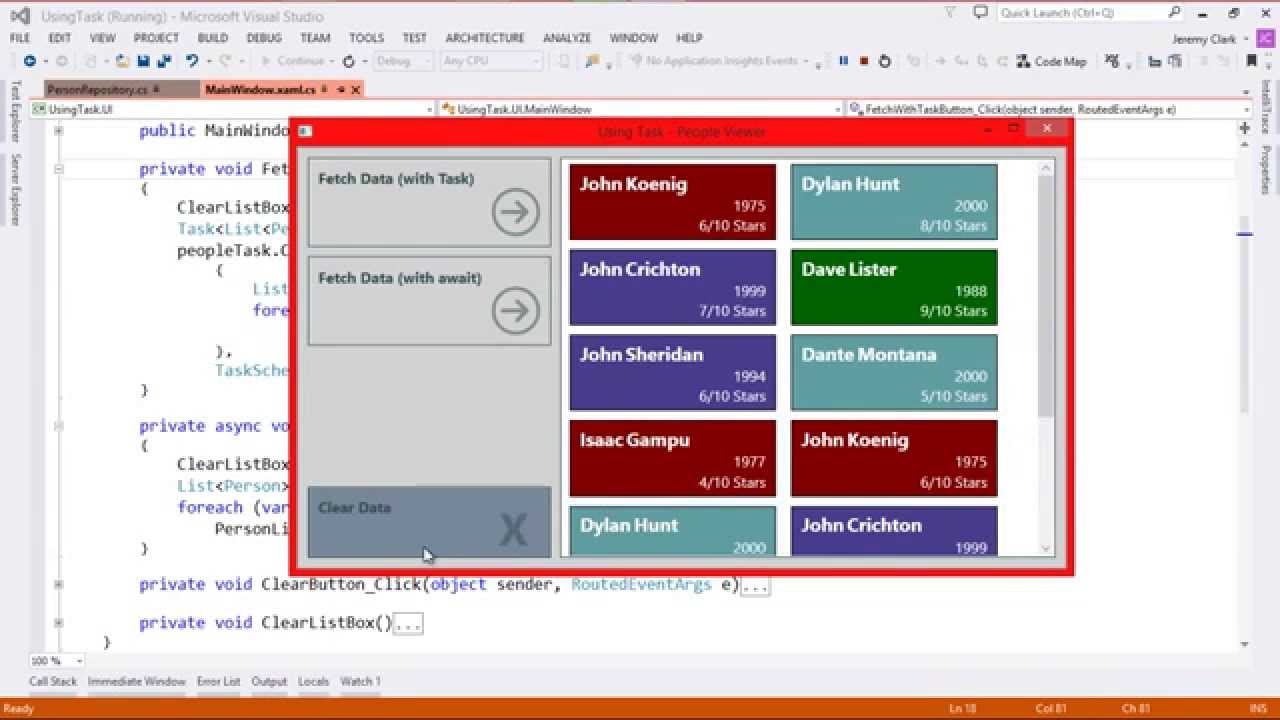Open the UsingTask.UI.MainWindow type dropdown

click(x=641, y=109)
